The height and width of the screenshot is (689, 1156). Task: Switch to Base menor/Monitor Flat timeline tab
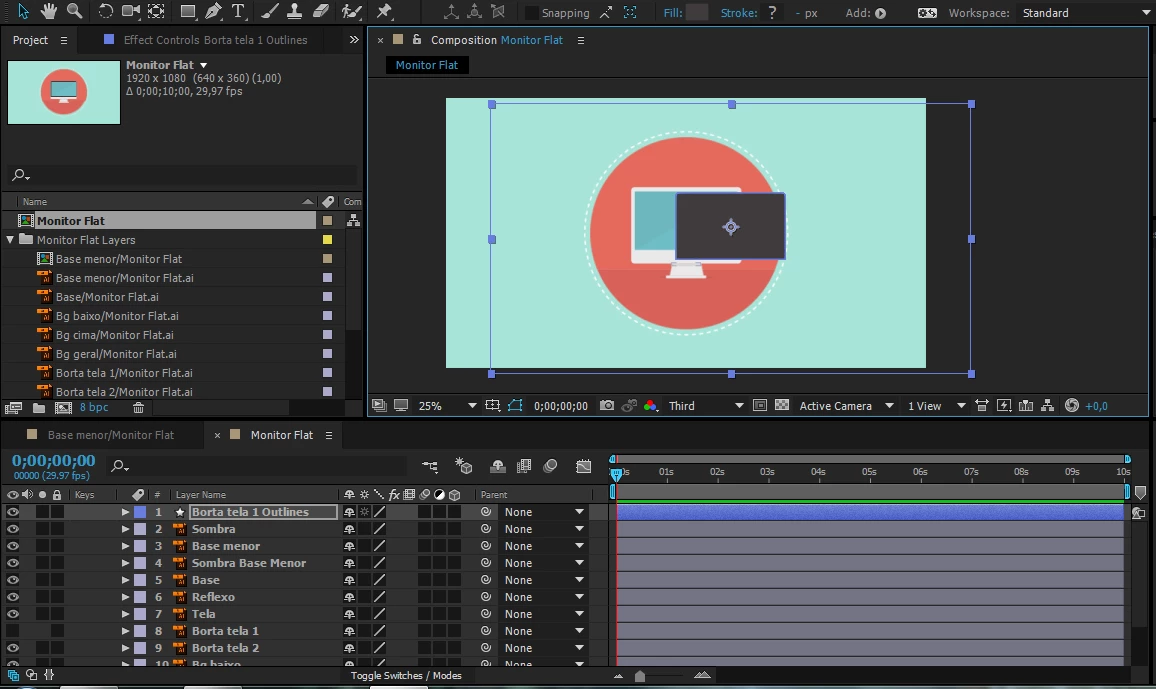(x=110, y=435)
